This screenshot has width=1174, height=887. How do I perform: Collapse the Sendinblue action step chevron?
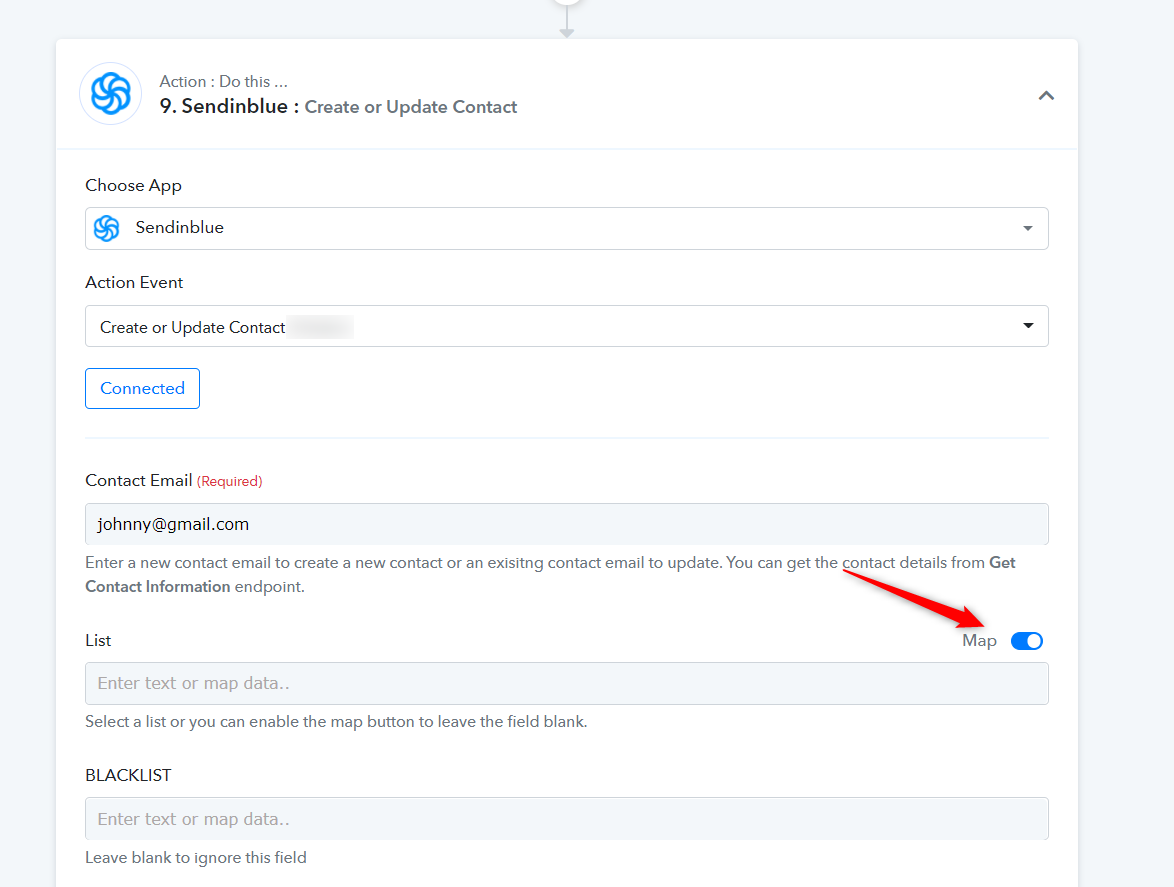pos(1046,96)
